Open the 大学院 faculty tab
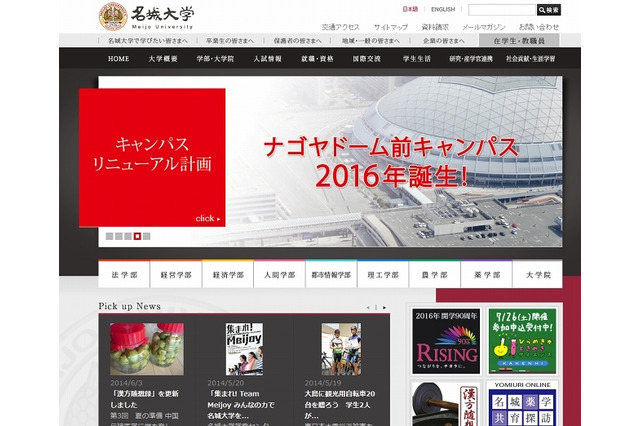 click(x=538, y=274)
